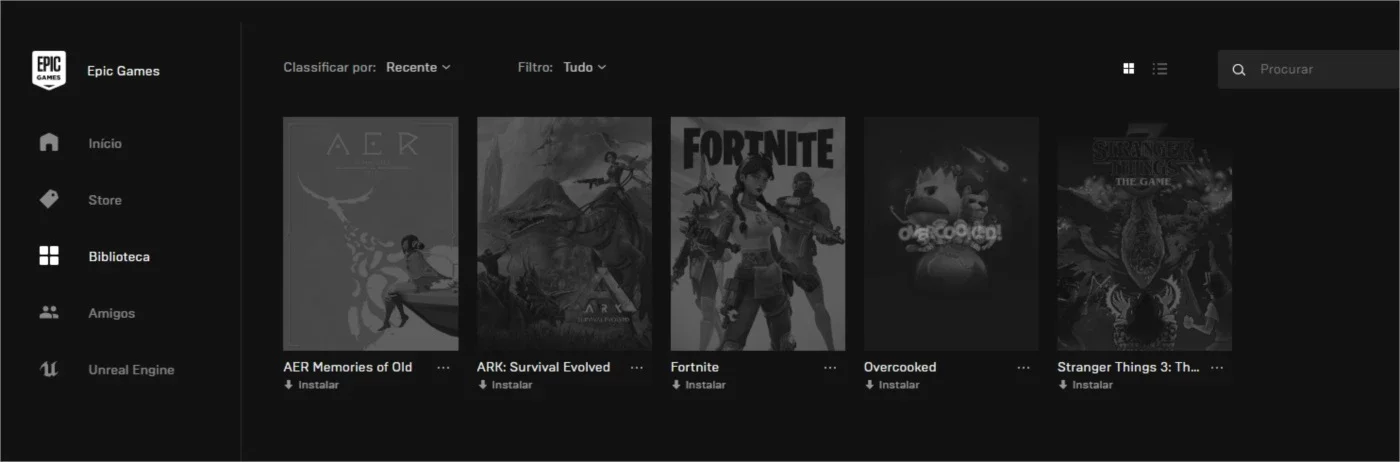Click the Início home icon
Image resolution: width=1400 pixels, height=462 pixels.
click(49, 142)
